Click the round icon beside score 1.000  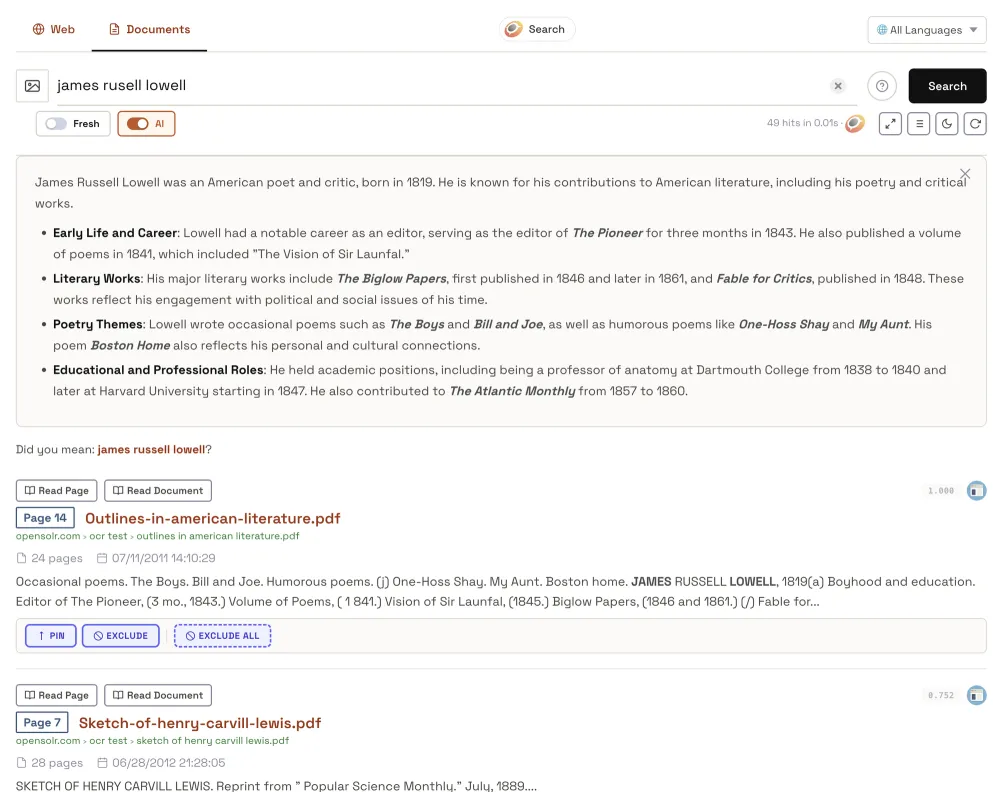point(976,490)
